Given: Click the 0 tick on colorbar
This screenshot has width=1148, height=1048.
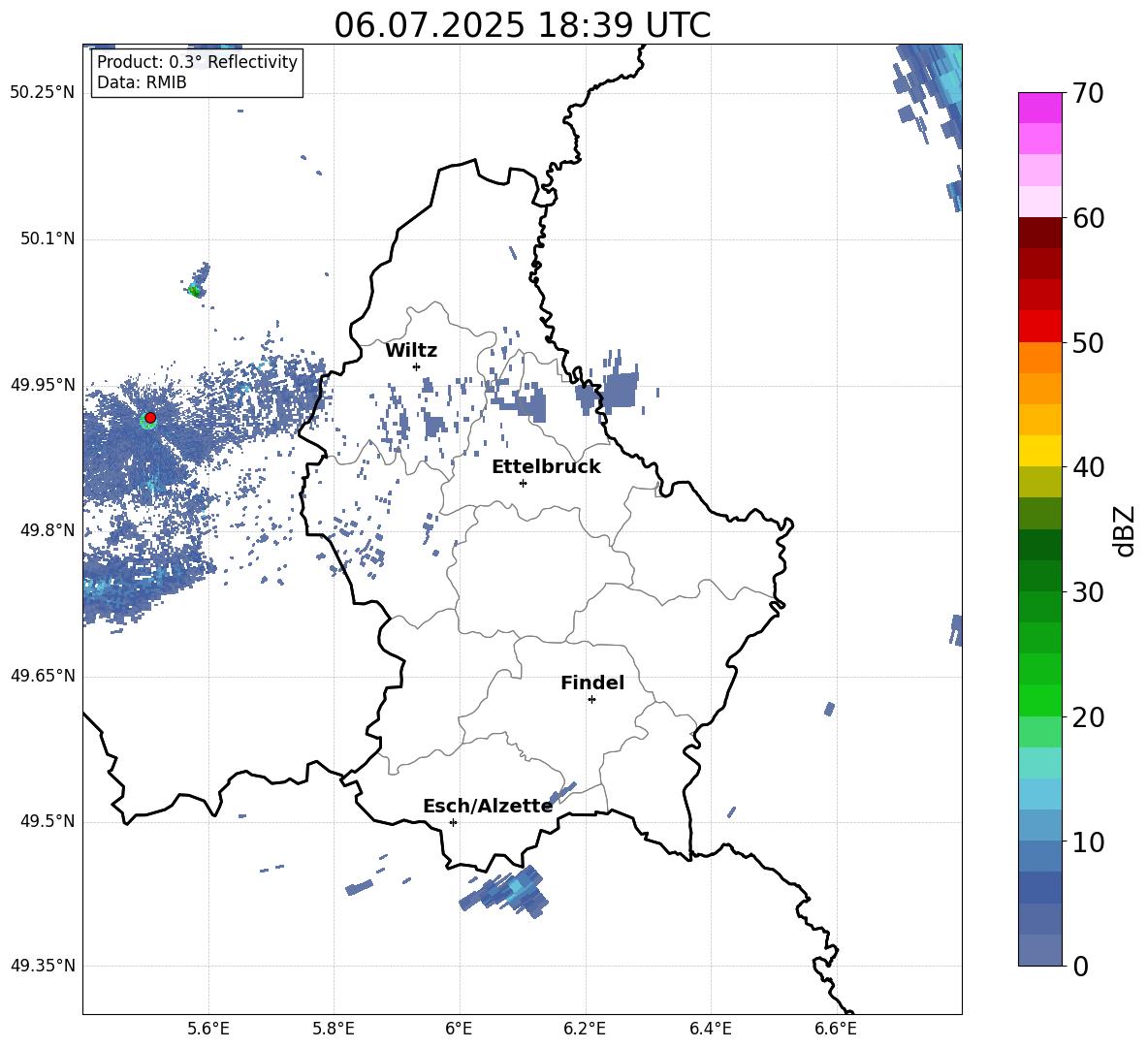Looking at the screenshot, I should 1080,967.
